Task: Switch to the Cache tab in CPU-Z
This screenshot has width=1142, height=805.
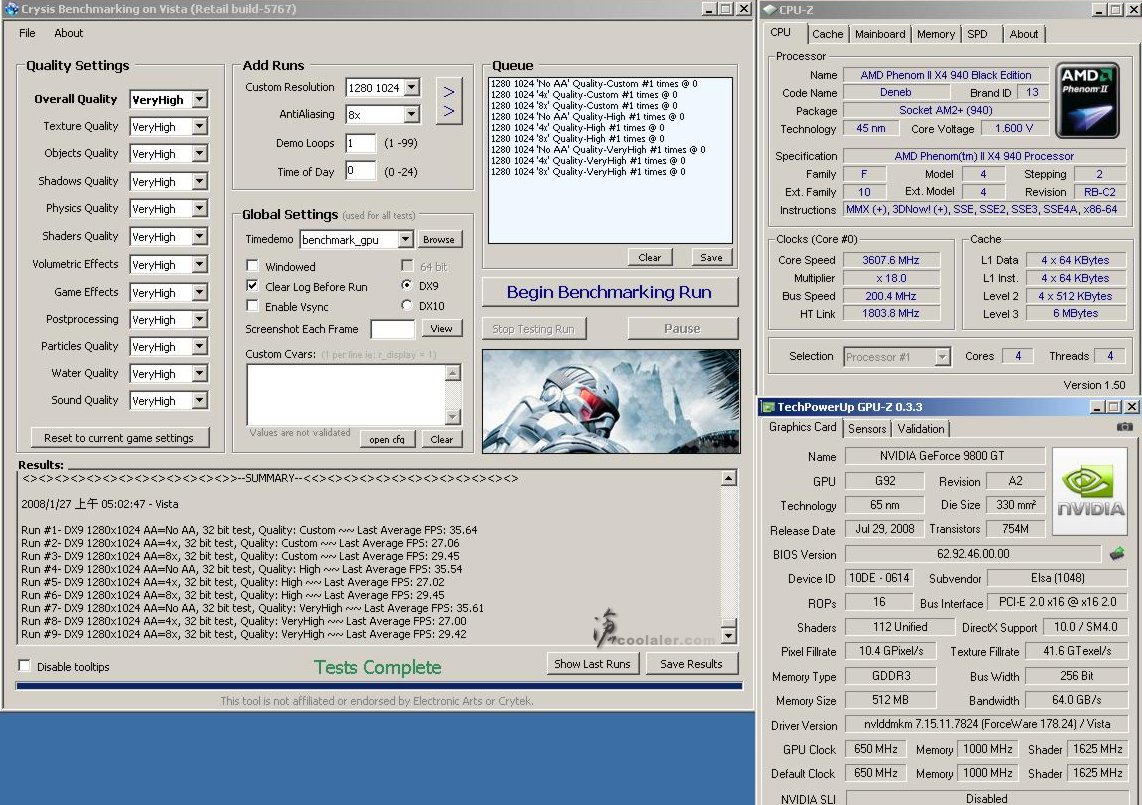Action: pyautogui.click(x=827, y=34)
